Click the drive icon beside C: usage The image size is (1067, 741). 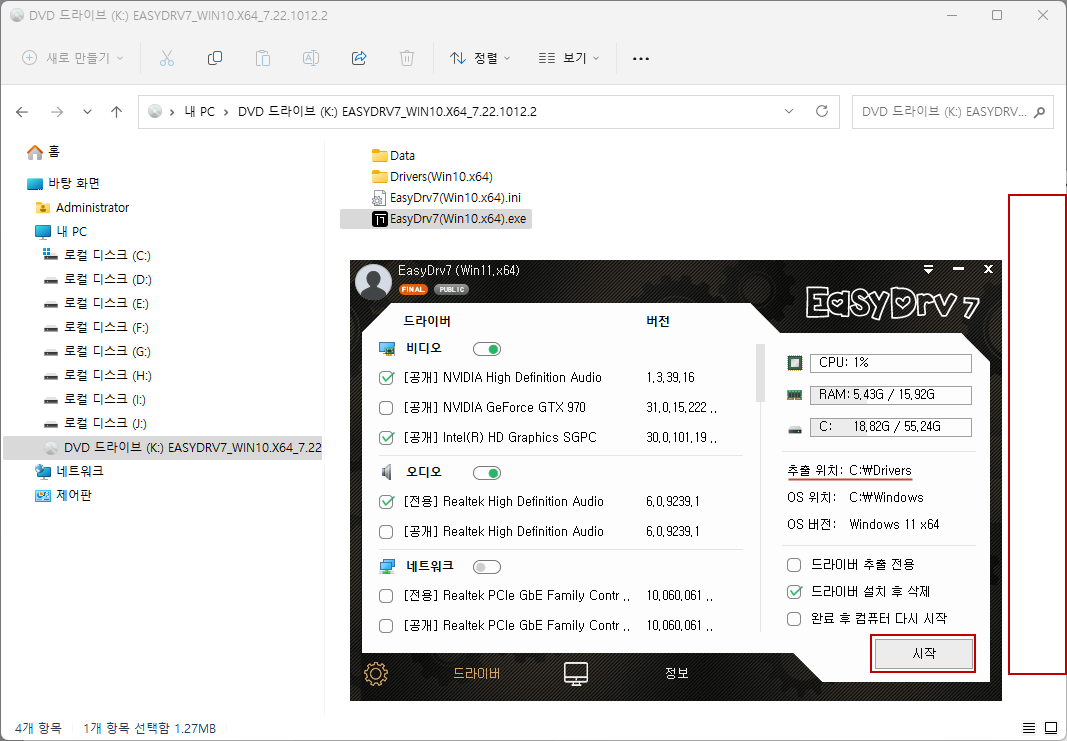(794, 429)
